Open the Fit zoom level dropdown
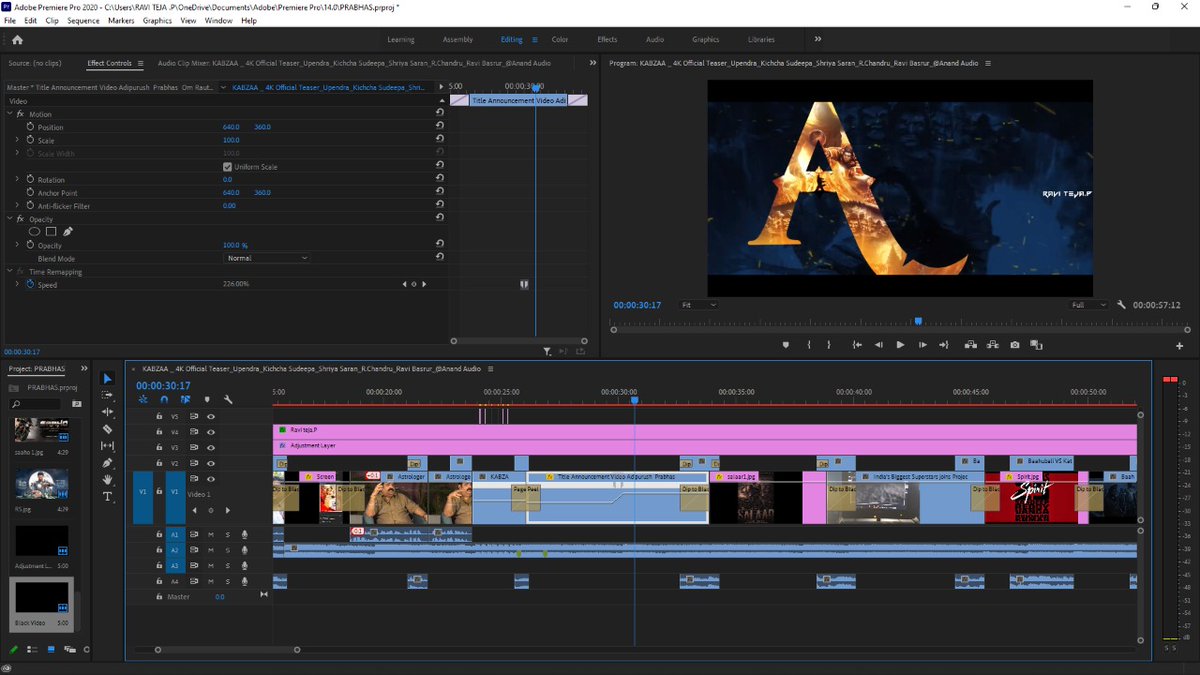This screenshot has height=675, width=1200. click(699, 305)
